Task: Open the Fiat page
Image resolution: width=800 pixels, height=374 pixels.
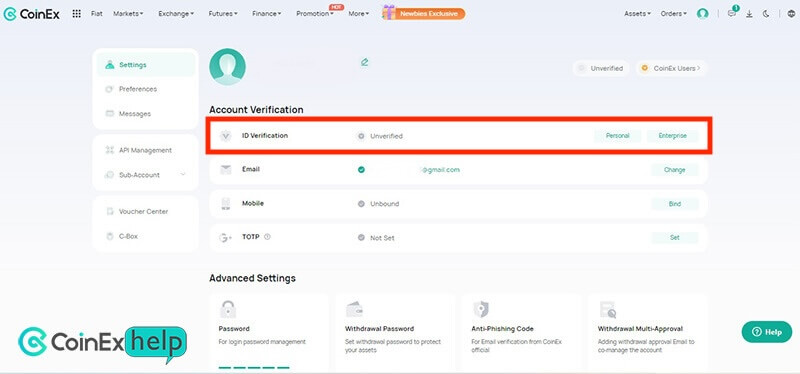Action: 96,14
